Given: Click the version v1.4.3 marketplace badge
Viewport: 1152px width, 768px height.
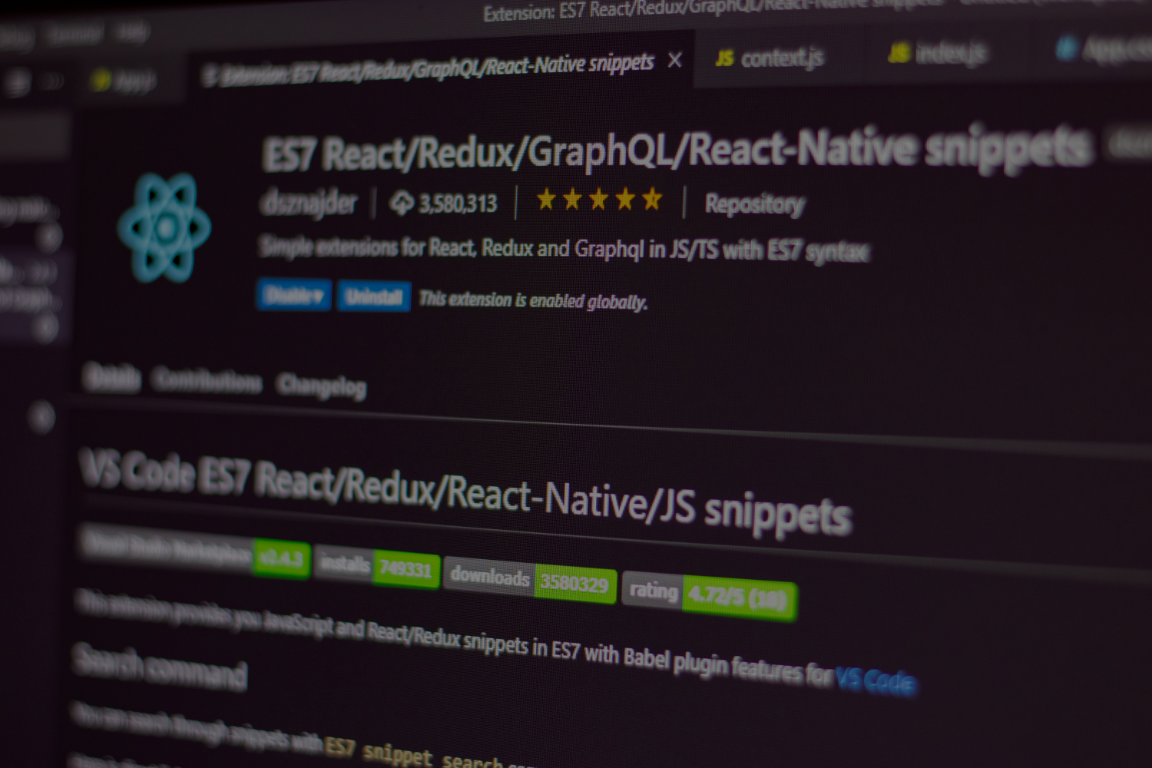Looking at the screenshot, I should pos(195,551).
